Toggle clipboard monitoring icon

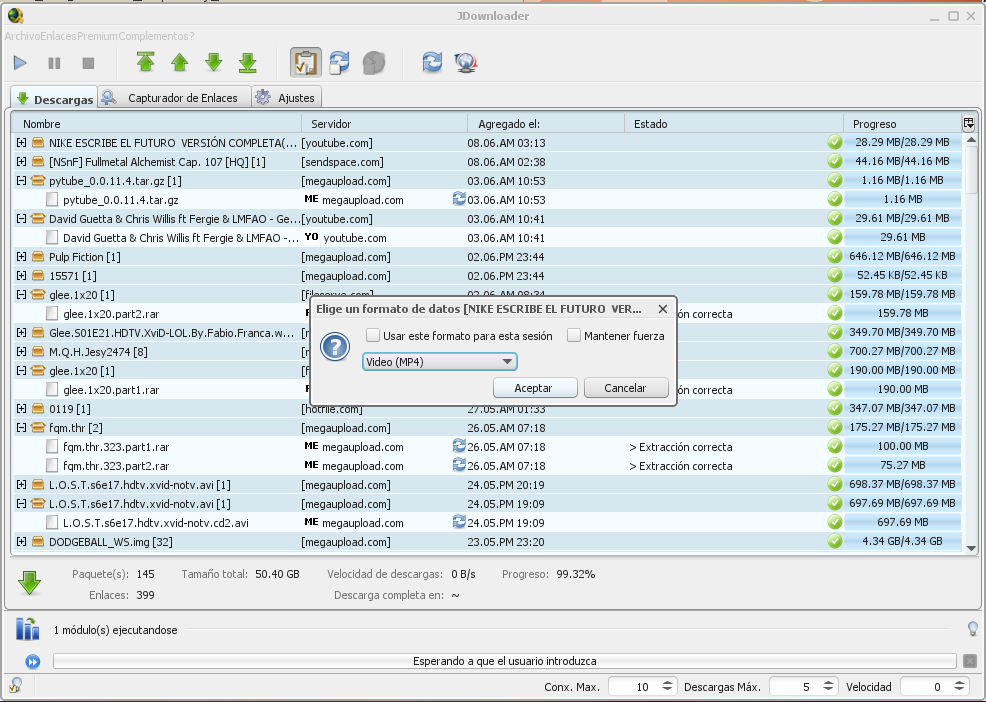pos(306,62)
